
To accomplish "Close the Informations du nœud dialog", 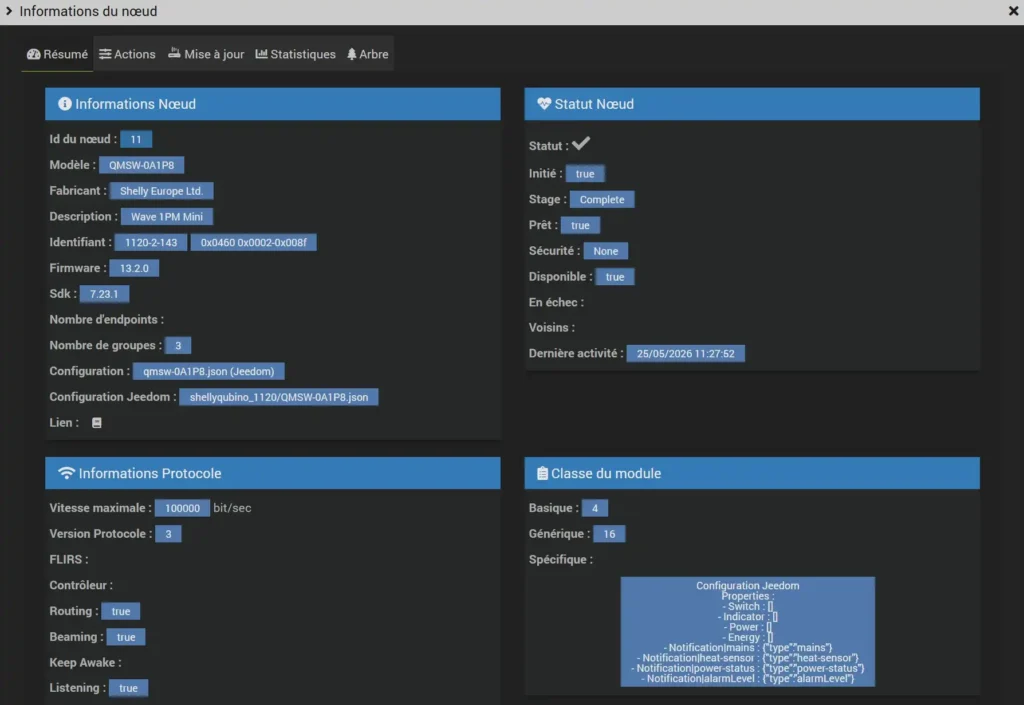I will click(x=1013, y=11).
